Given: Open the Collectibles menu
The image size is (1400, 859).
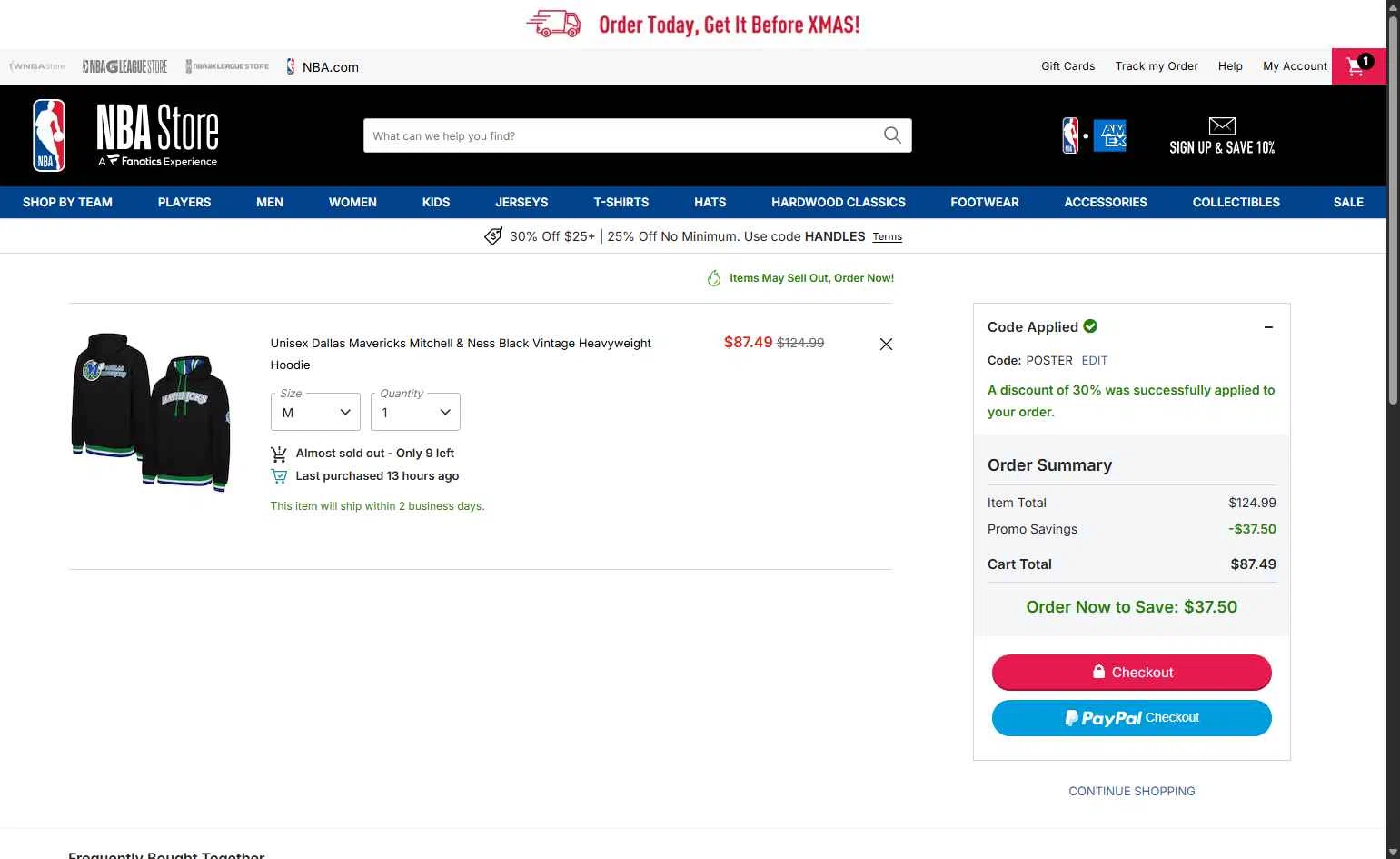Looking at the screenshot, I should pyautogui.click(x=1236, y=202).
